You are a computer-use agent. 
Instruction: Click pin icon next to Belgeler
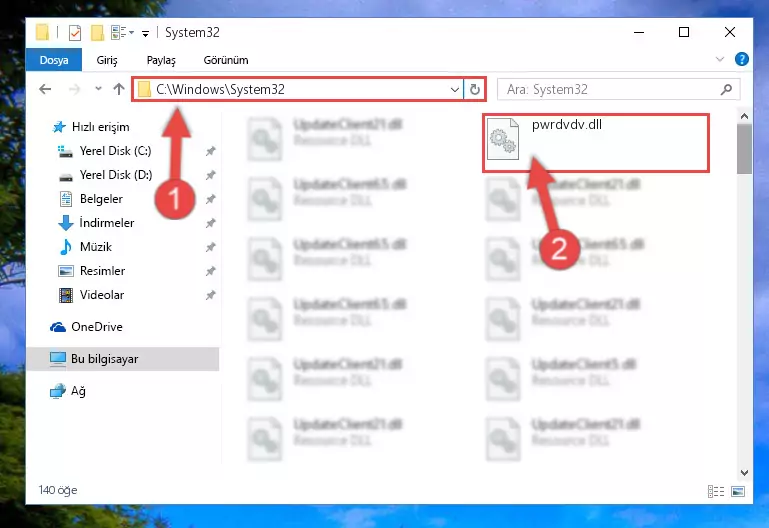(x=210, y=199)
